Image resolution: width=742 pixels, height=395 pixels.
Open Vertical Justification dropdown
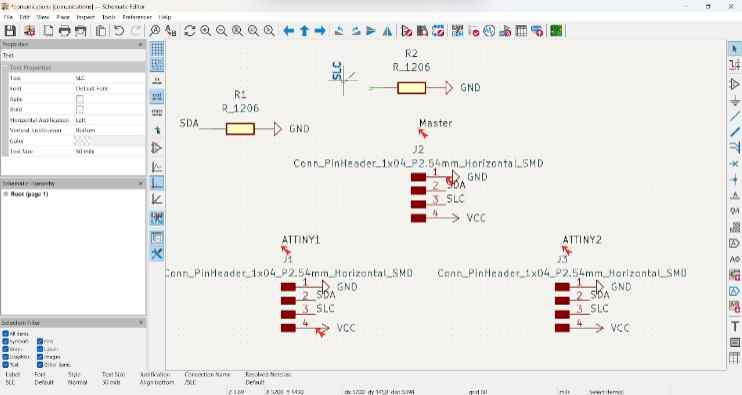point(109,131)
